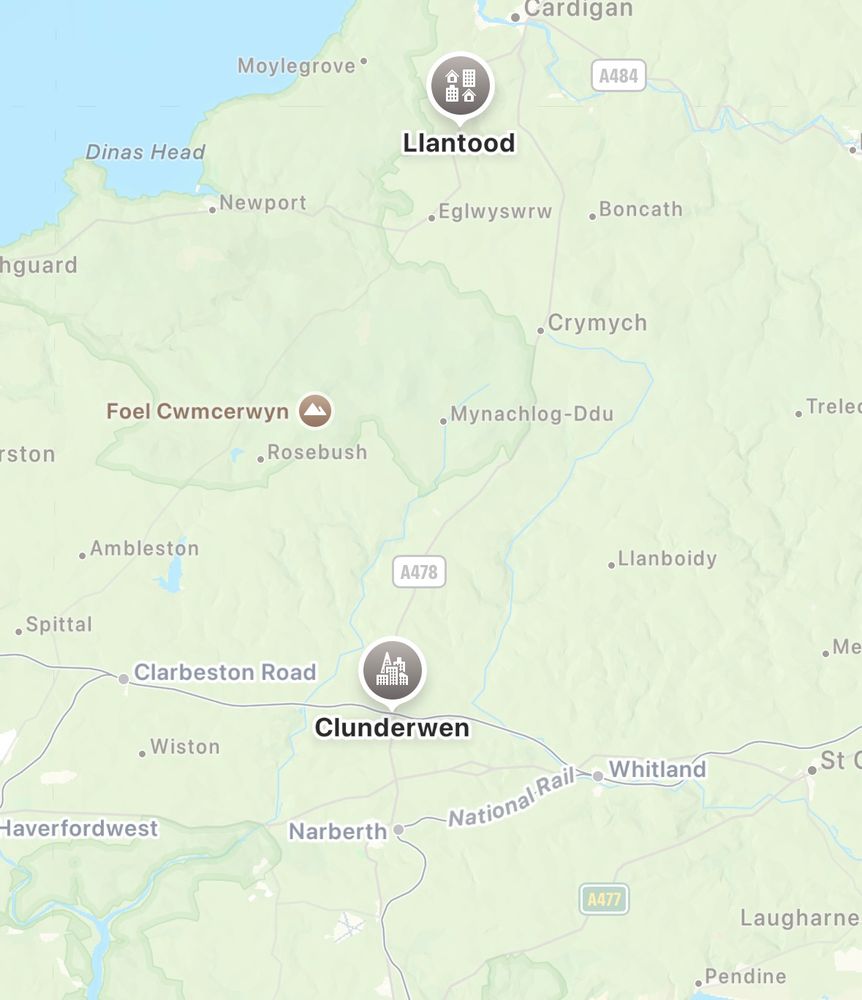Tap the Foel Cwmcerwyn mountain icon
The height and width of the screenshot is (1000, 862).
pyautogui.click(x=315, y=410)
